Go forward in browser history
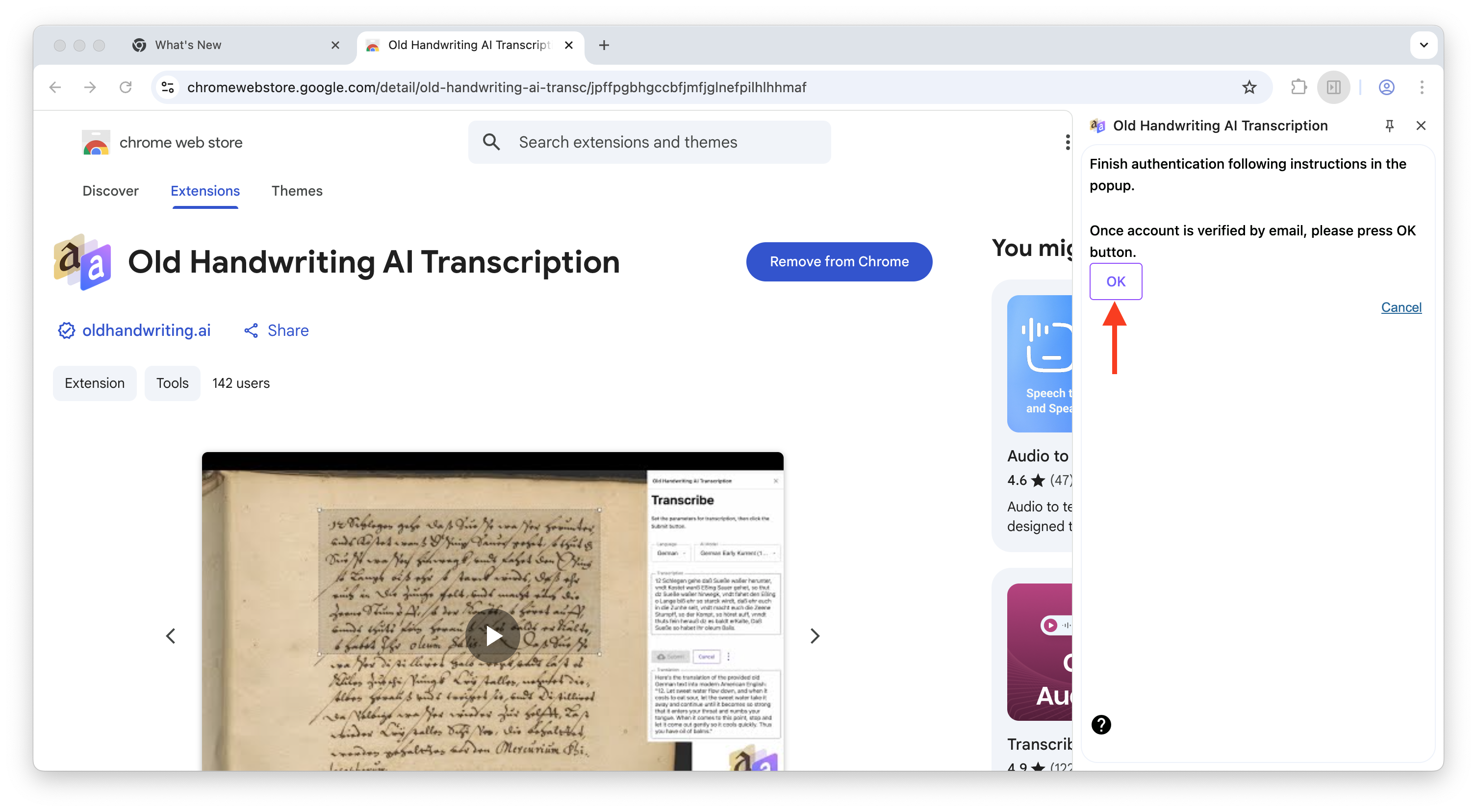 [x=90, y=87]
